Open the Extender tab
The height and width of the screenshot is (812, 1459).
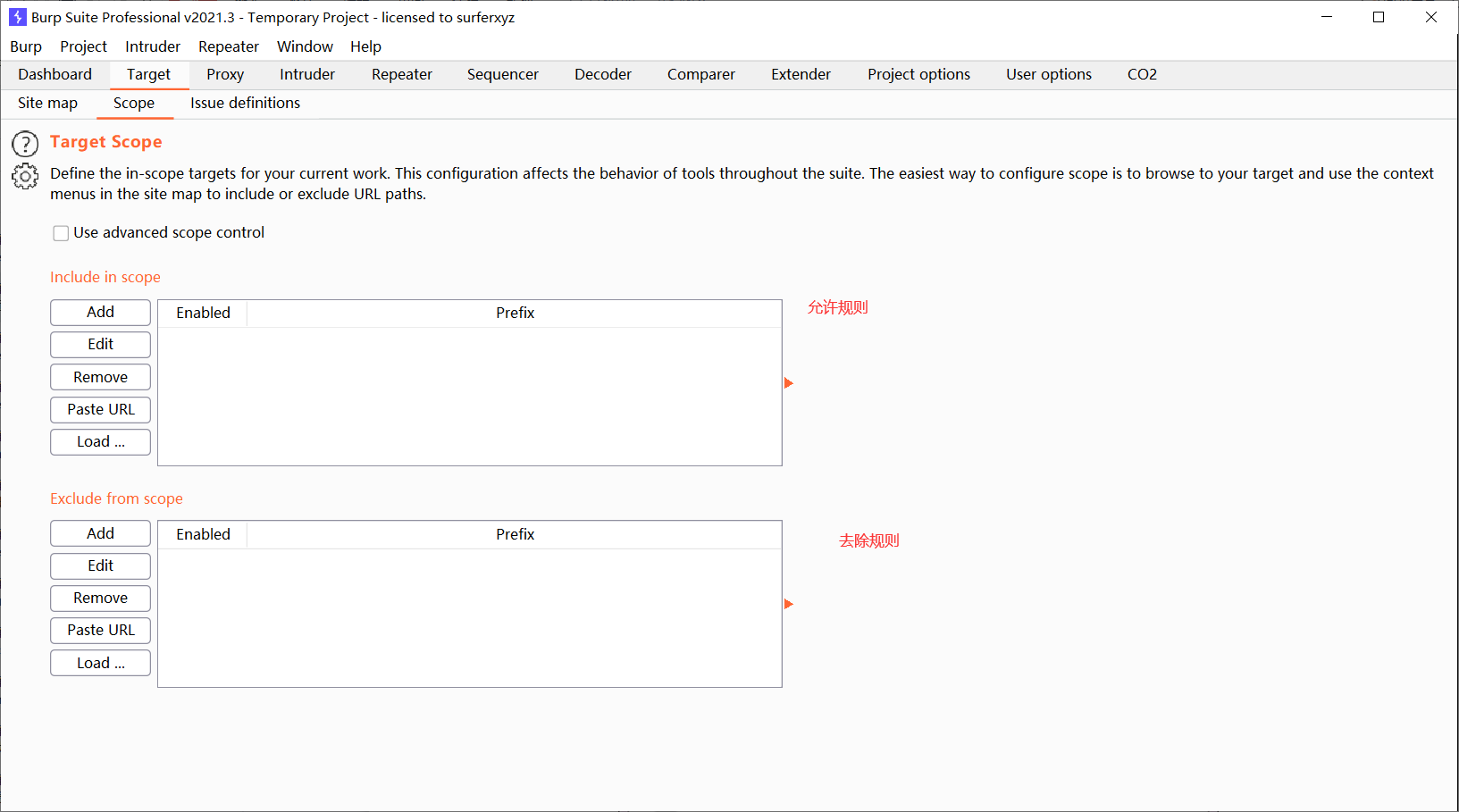[801, 75]
